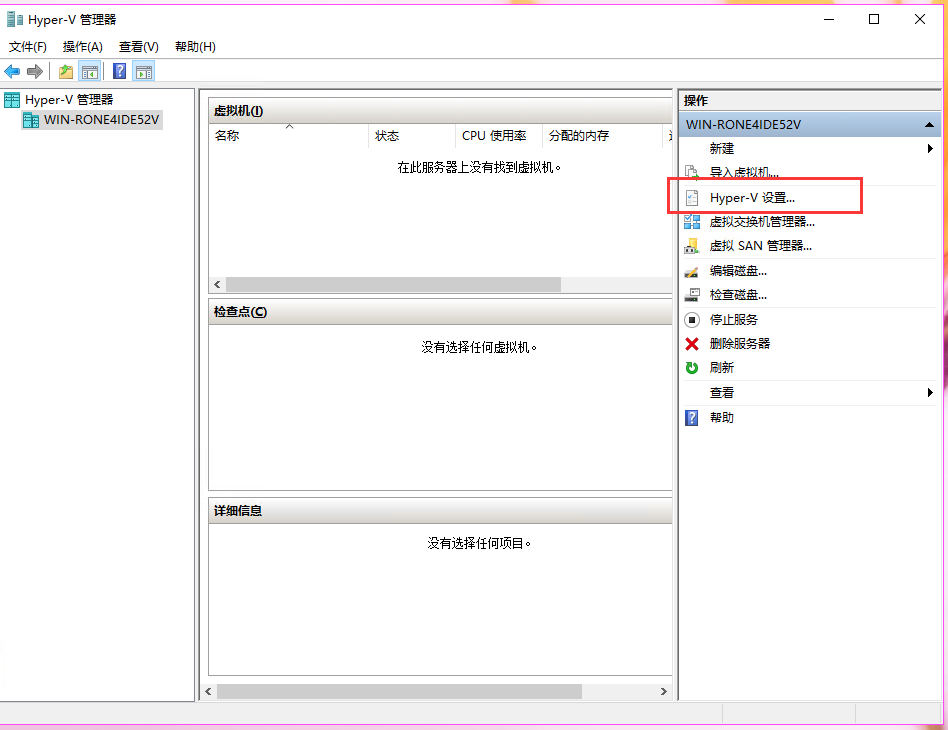Open the 查看(V) menu

(138, 47)
